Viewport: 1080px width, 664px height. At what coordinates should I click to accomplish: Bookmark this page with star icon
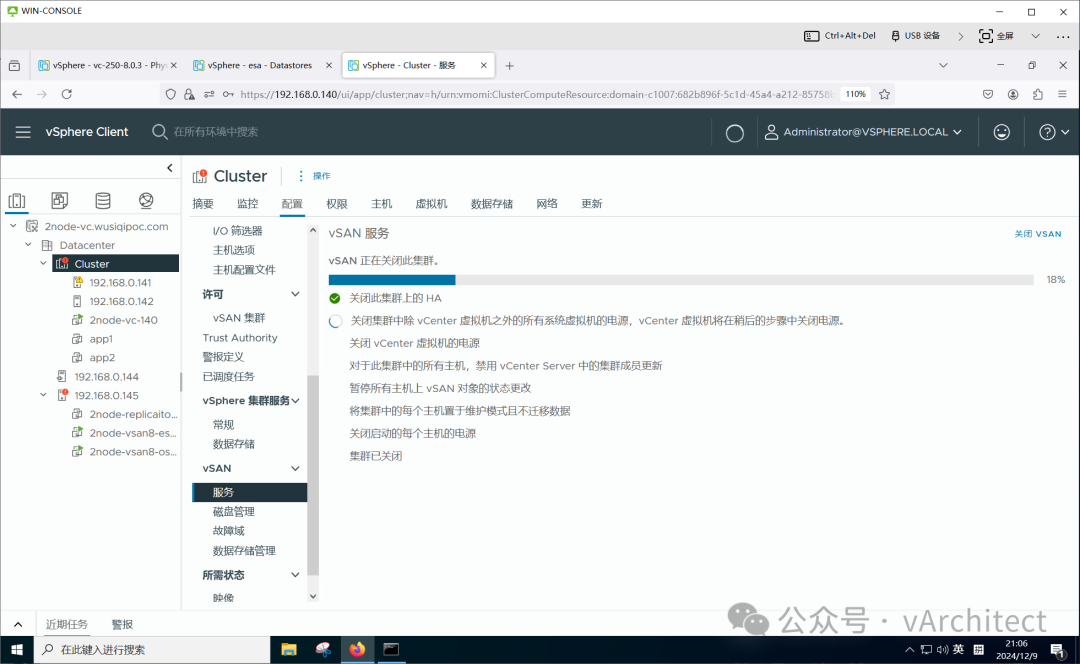(884, 94)
